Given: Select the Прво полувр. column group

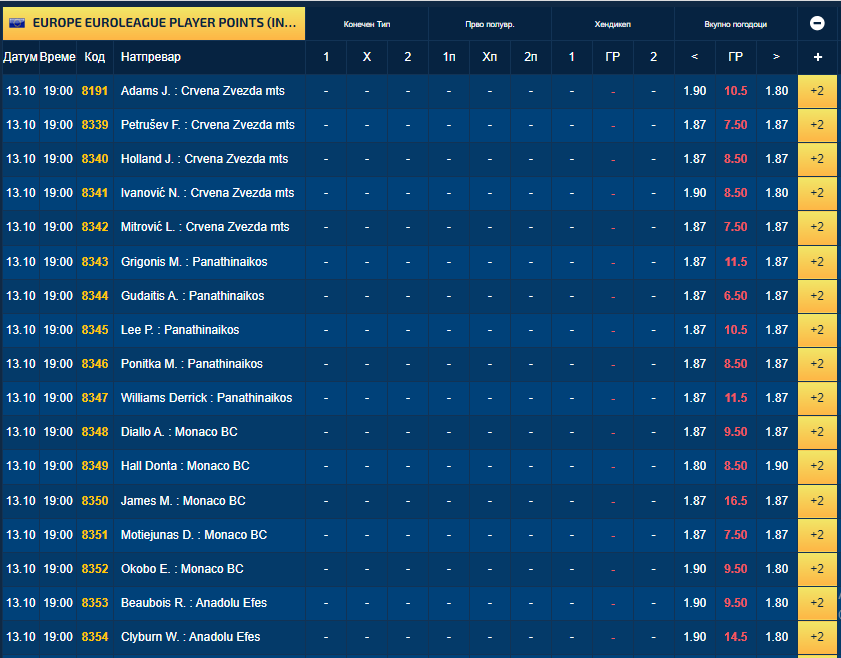Looking at the screenshot, I should coord(490,24).
